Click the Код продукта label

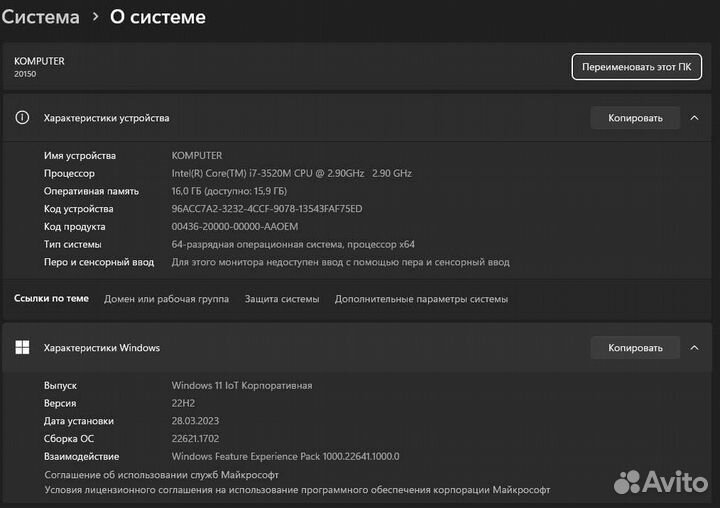tap(74, 226)
